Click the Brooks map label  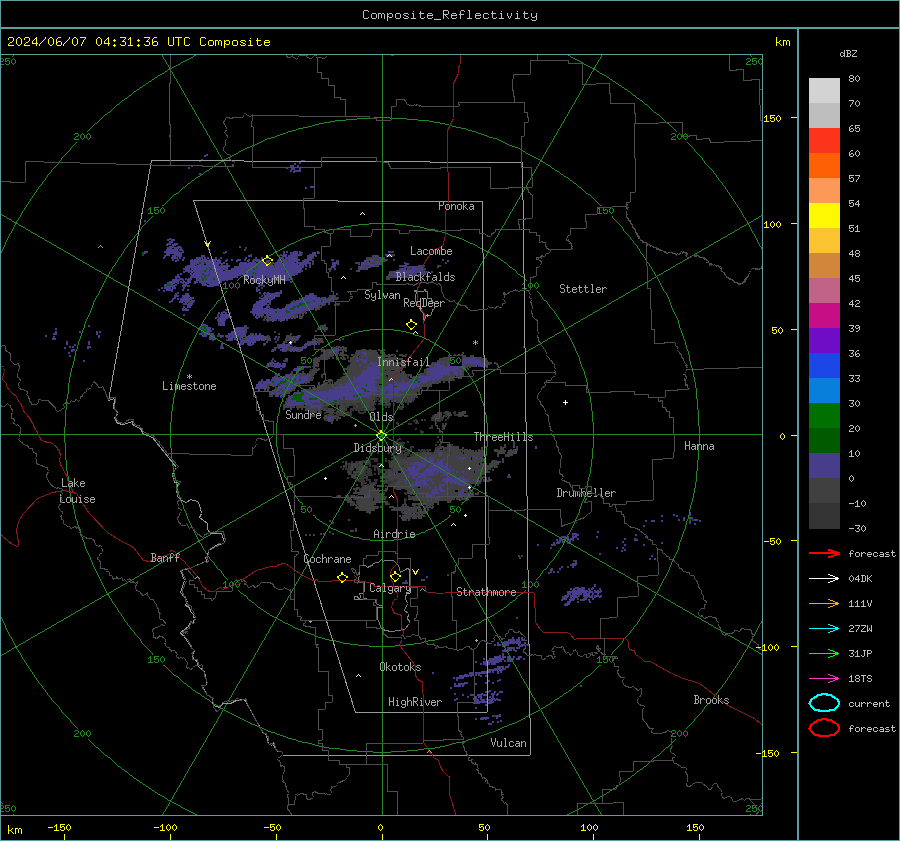coord(711,700)
